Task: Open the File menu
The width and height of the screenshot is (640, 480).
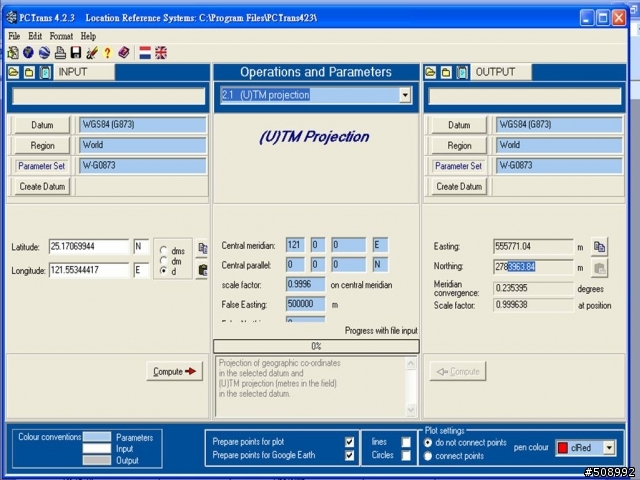Action: 14,36
